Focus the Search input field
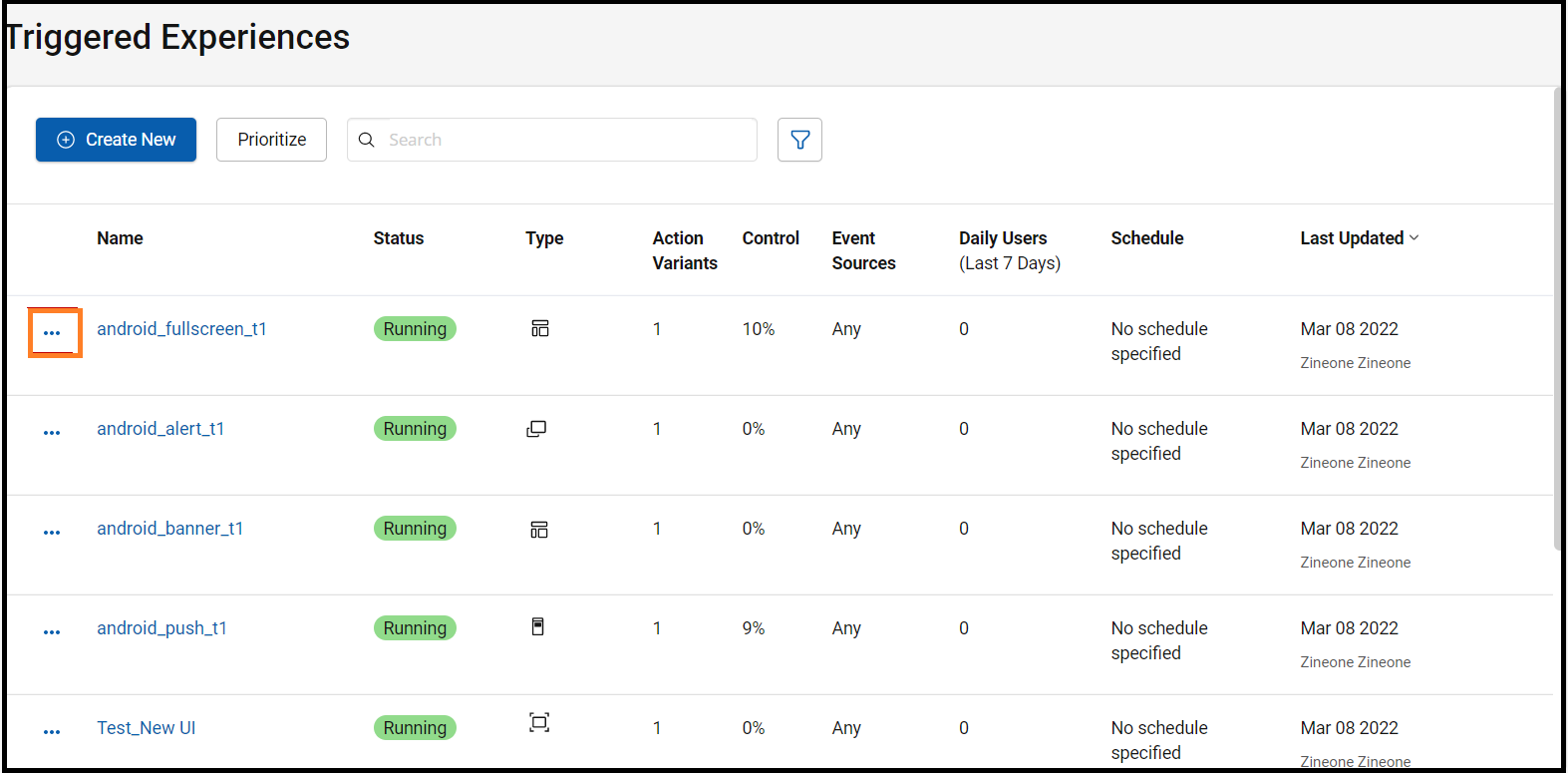 [x=552, y=140]
